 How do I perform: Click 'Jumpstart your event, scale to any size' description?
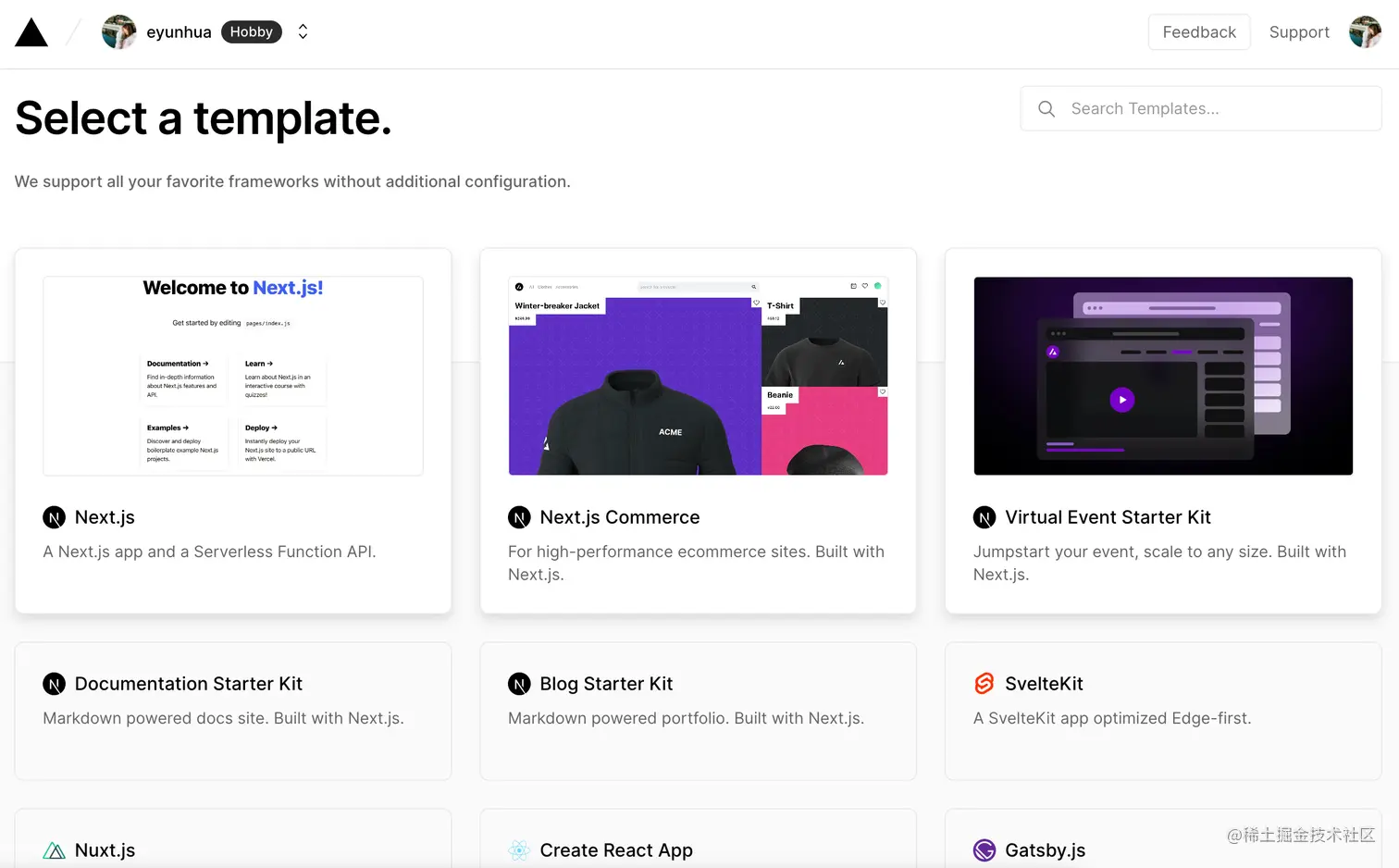click(x=1159, y=563)
